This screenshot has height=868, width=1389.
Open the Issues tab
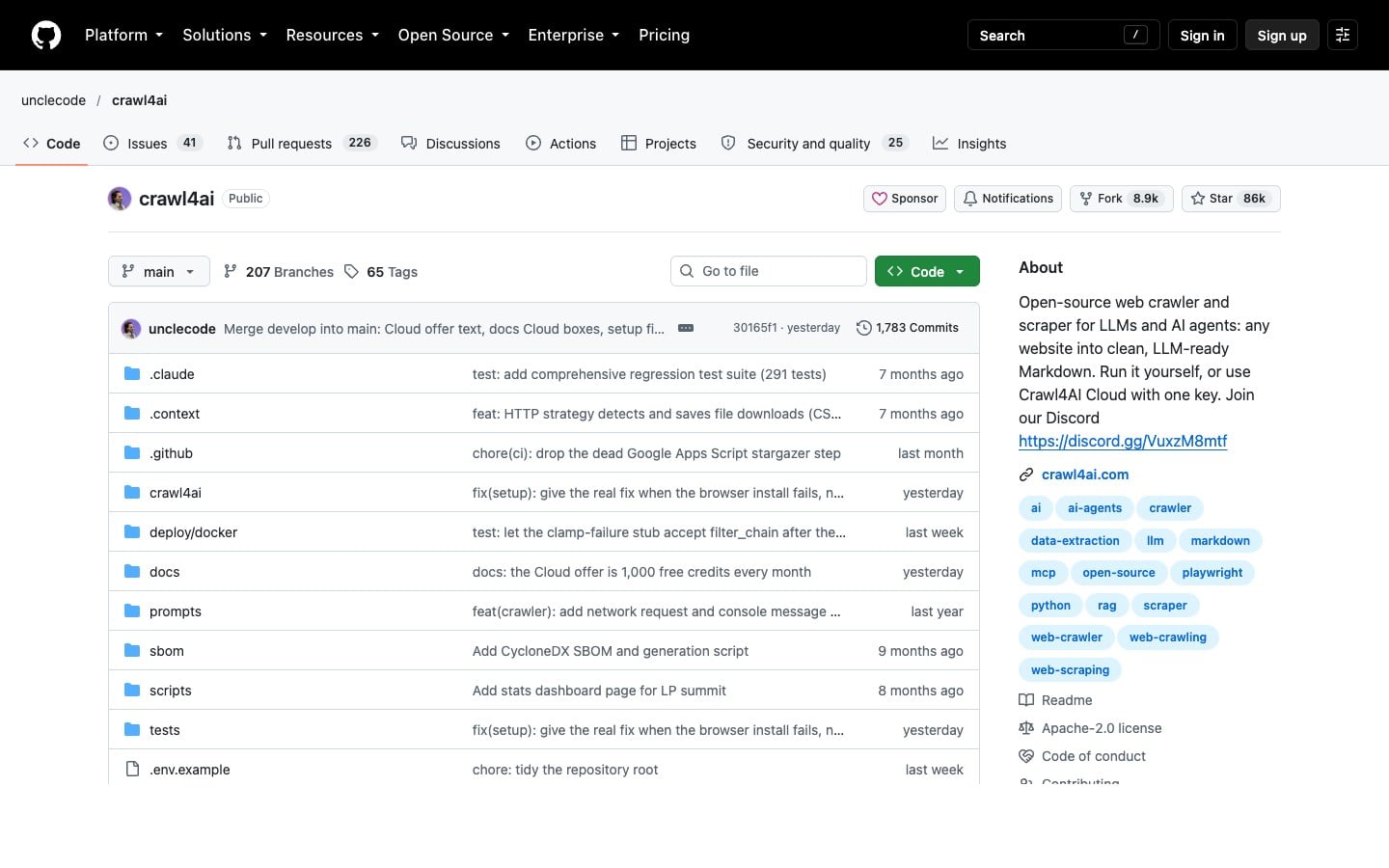coord(151,143)
